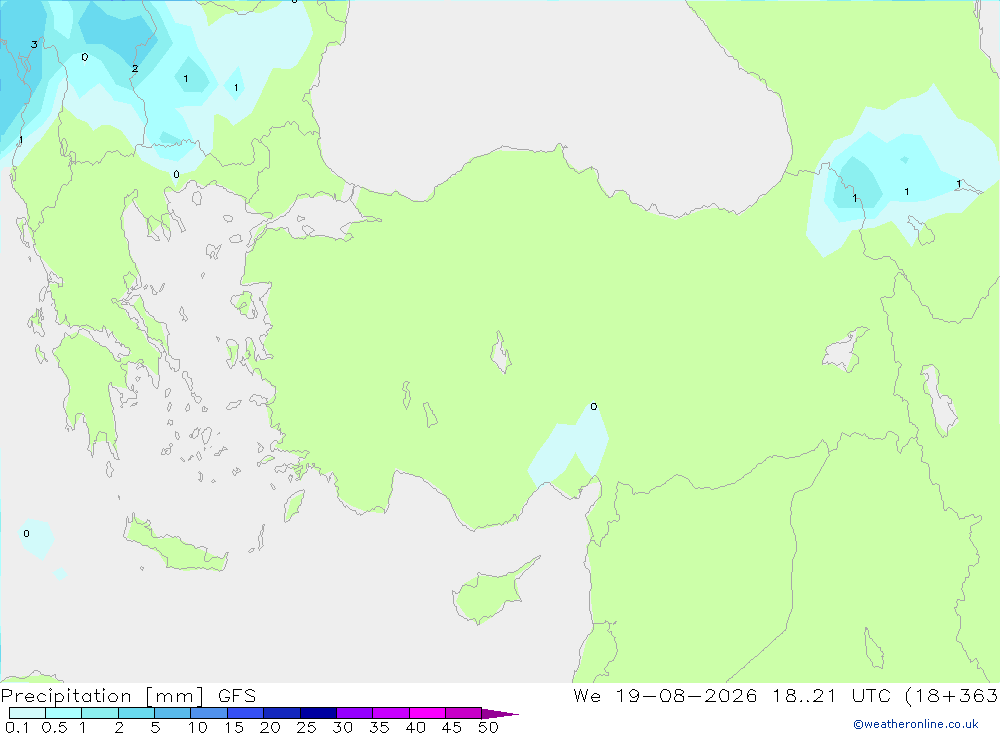Click the "0" value label southwest of Crete
1000x733 pixels.
point(26,533)
